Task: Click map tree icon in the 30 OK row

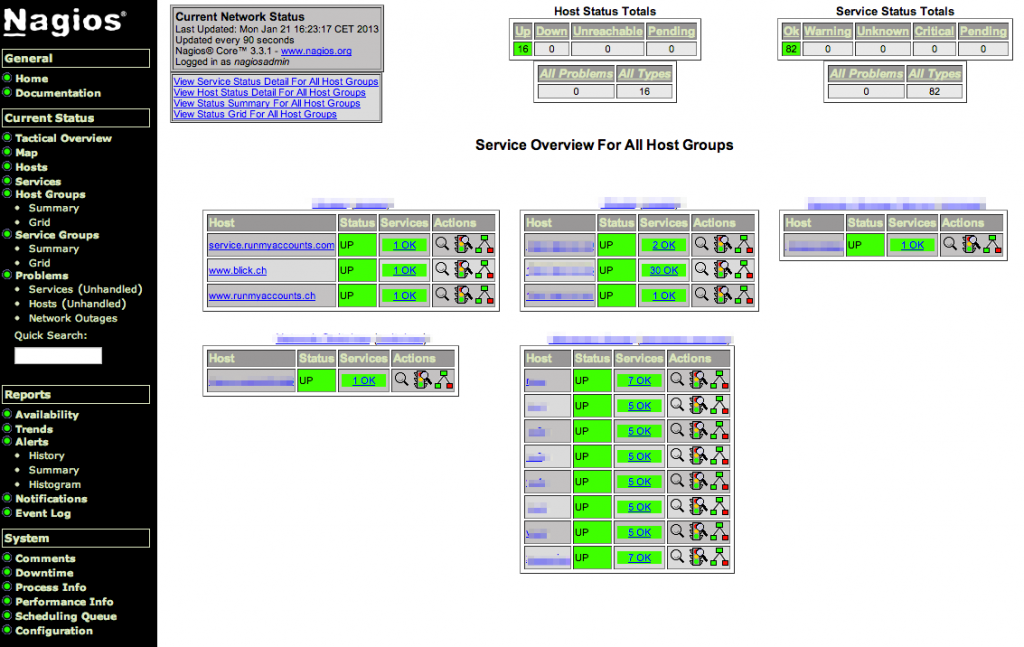Action: pos(744,270)
